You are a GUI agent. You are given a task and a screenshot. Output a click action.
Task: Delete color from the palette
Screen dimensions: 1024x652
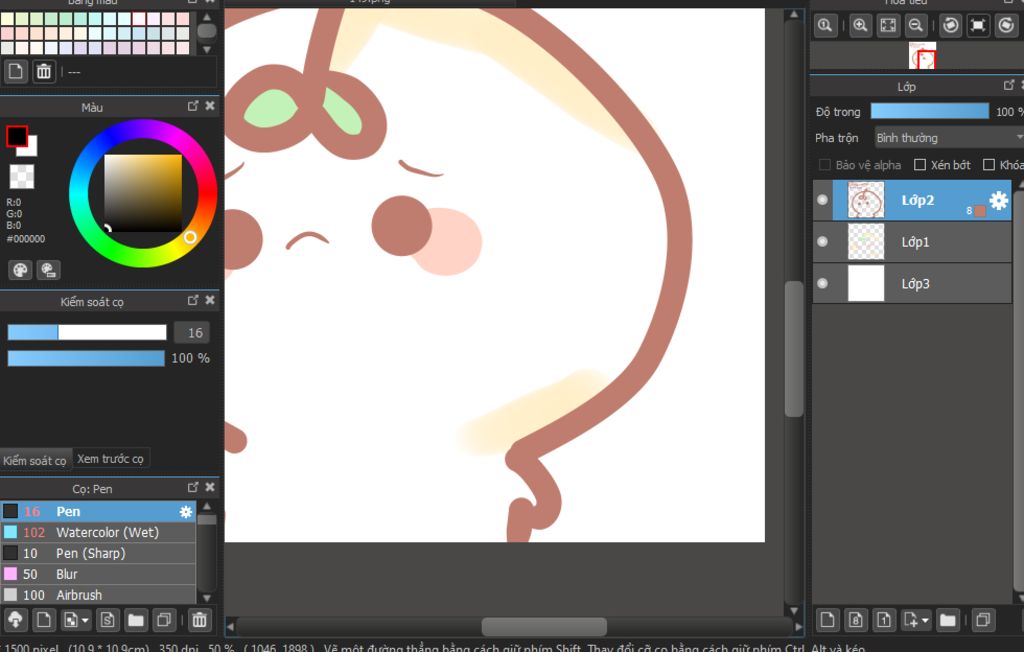click(44, 71)
